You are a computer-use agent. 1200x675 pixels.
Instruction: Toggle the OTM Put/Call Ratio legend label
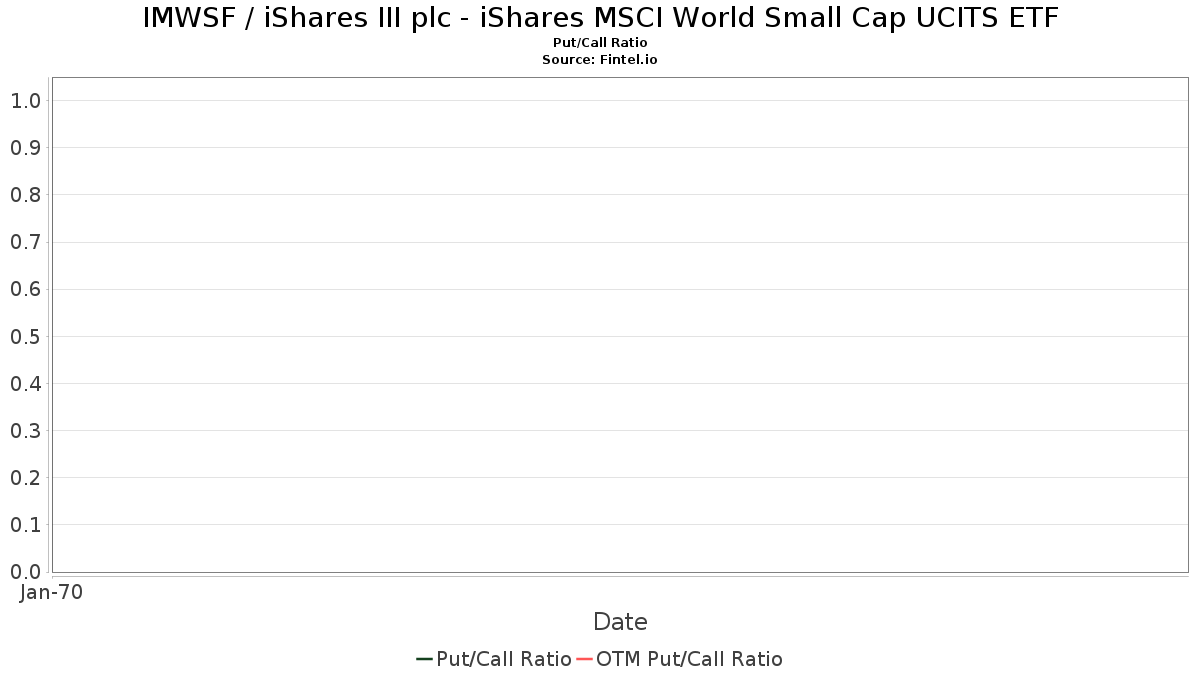pos(689,659)
